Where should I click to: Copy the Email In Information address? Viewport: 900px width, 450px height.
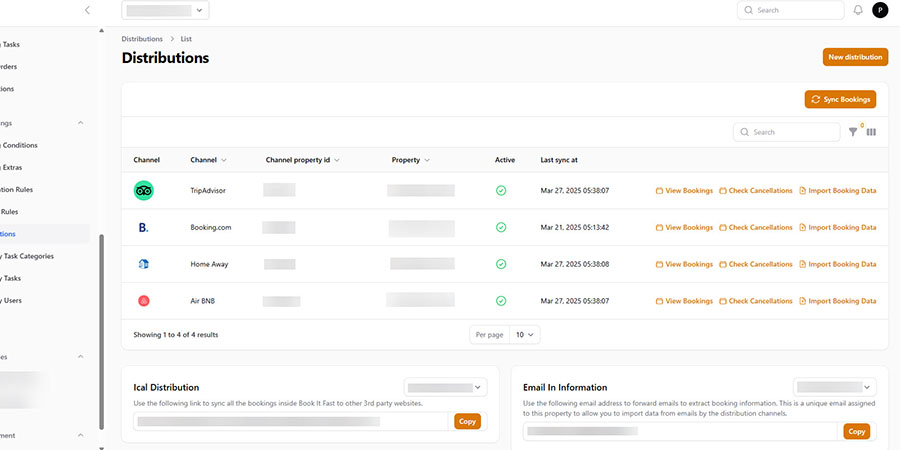[856, 431]
